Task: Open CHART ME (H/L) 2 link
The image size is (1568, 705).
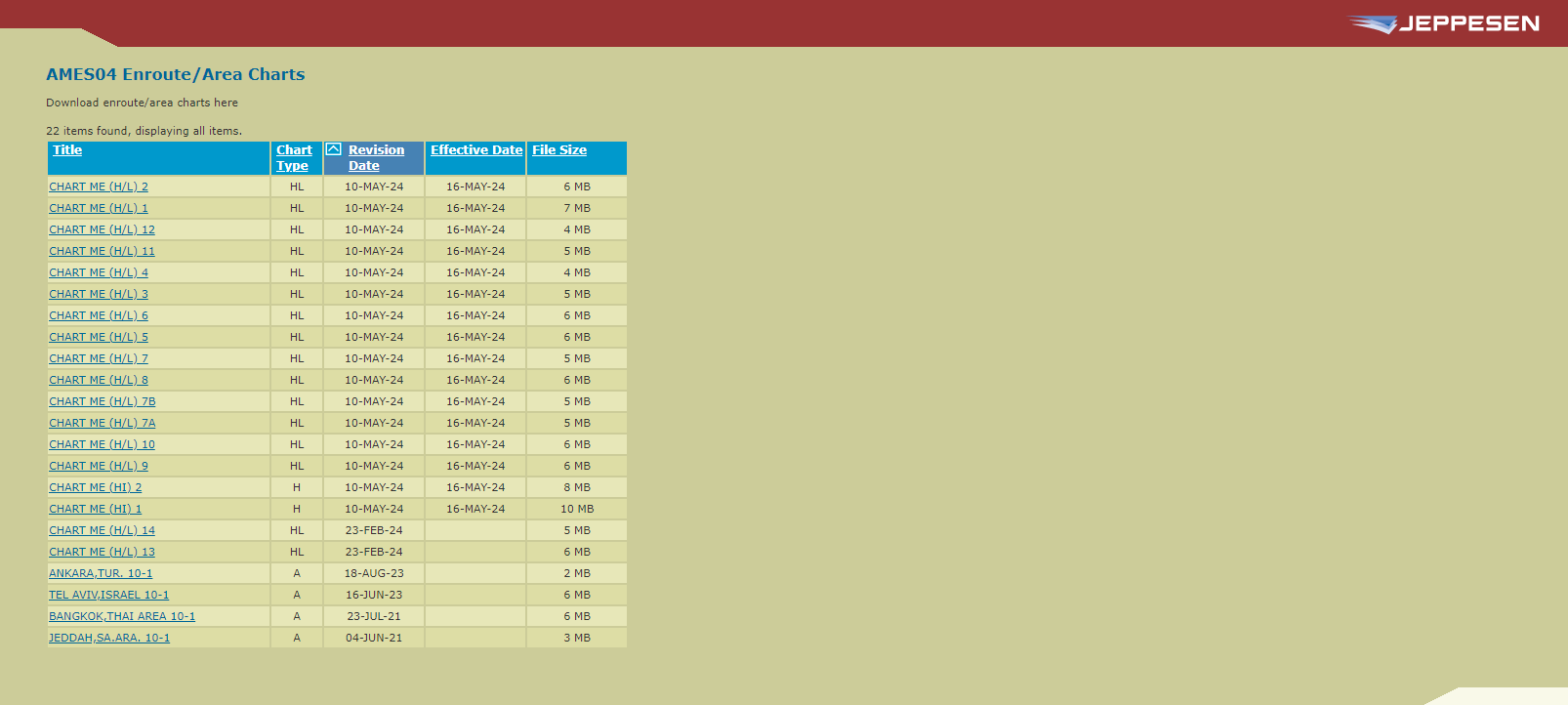Action: click(x=99, y=187)
